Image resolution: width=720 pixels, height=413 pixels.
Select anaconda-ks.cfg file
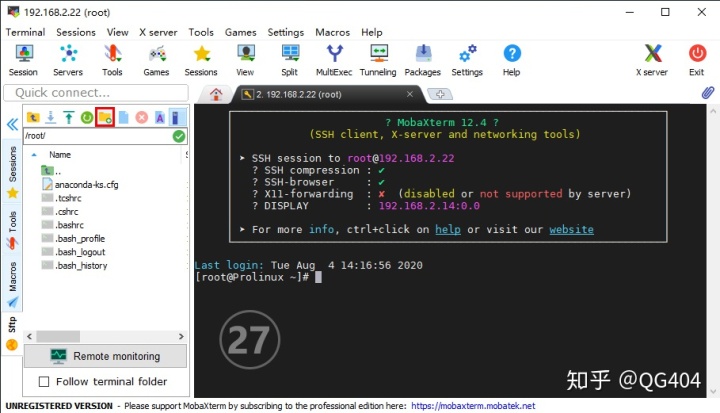80,185
